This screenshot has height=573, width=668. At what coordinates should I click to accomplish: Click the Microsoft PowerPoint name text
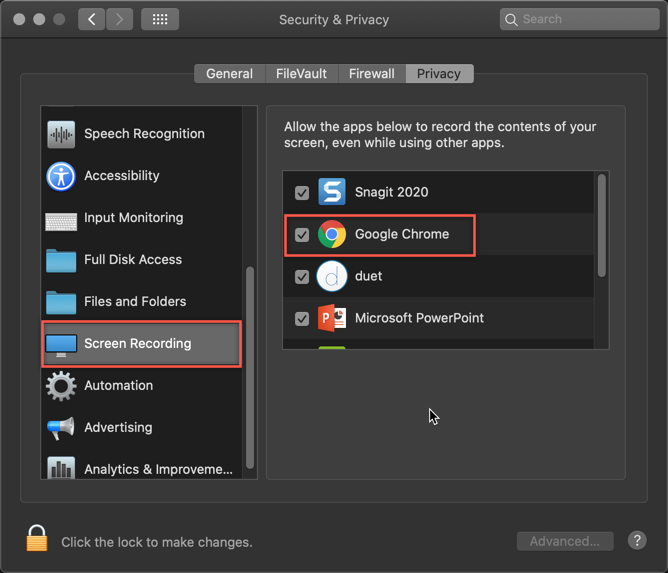419,318
